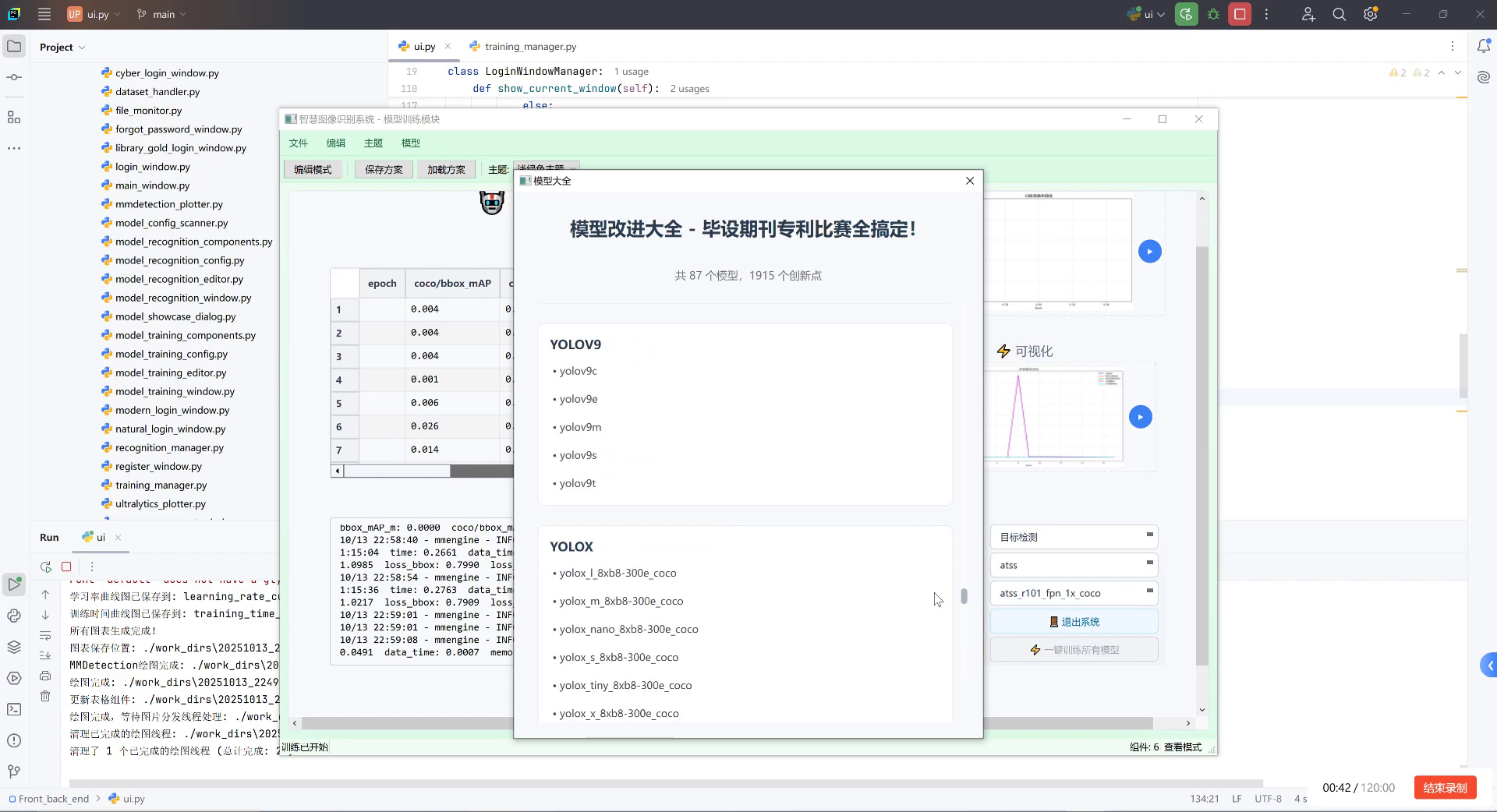This screenshot has height=812, width=1497.
Task: Show more tool windows ellipsis in left sidebar
Action: [x=14, y=148]
